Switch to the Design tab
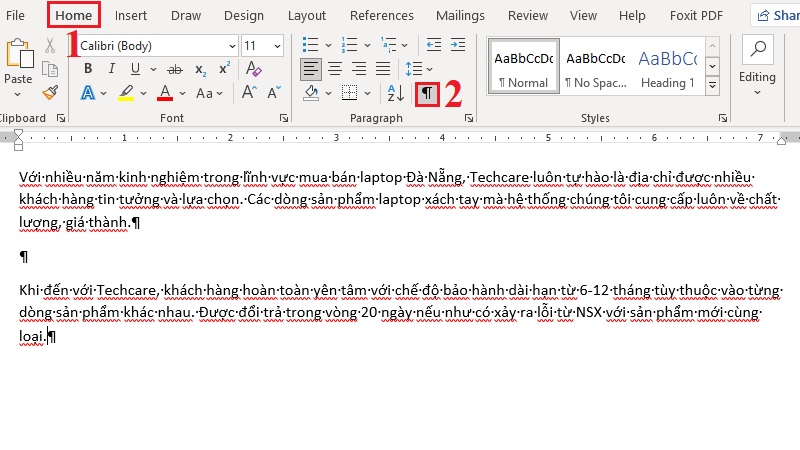800x450 pixels. [x=244, y=16]
